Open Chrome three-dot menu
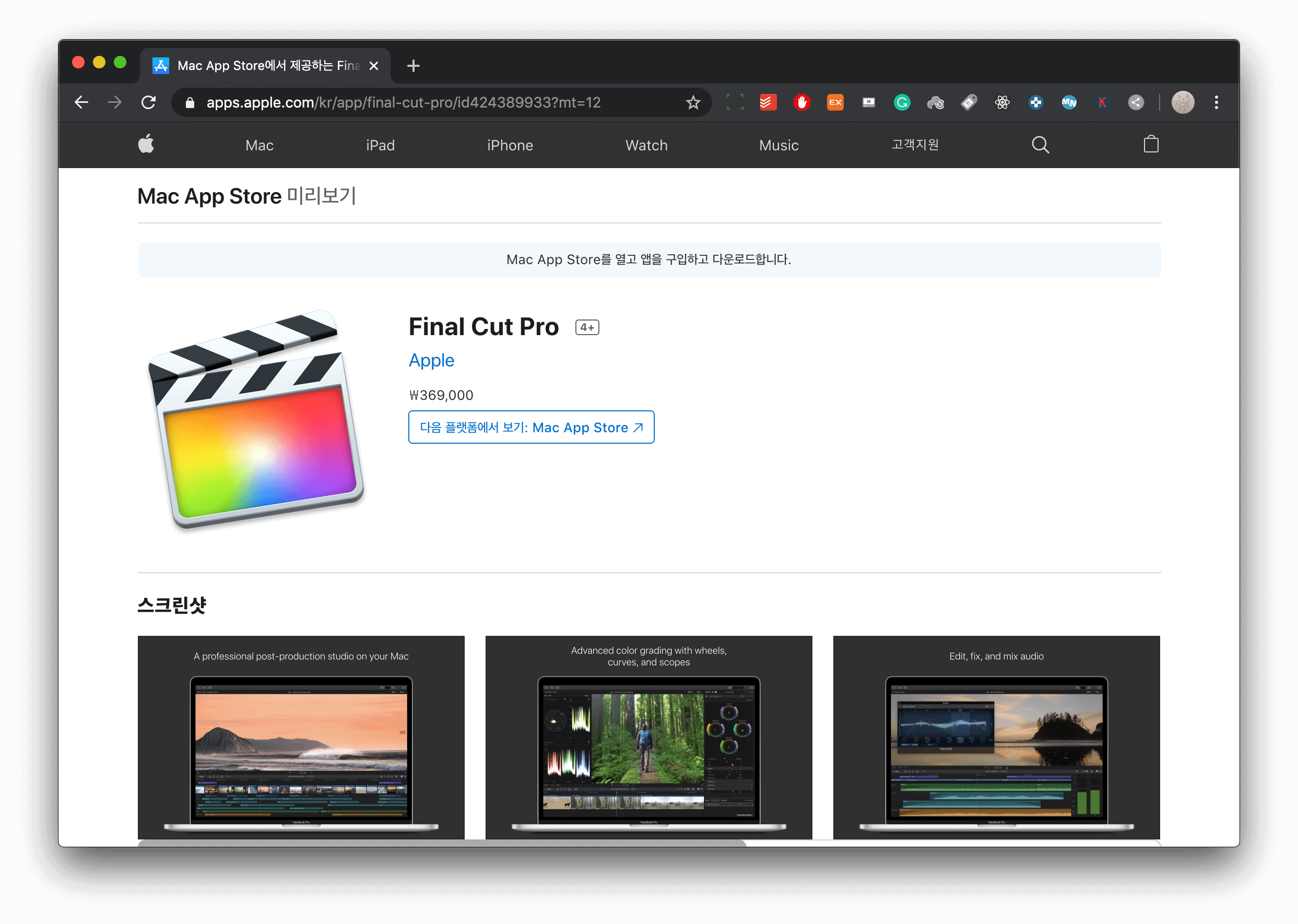The width and height of the screenshot is (1298, 924). (1216, 102)
